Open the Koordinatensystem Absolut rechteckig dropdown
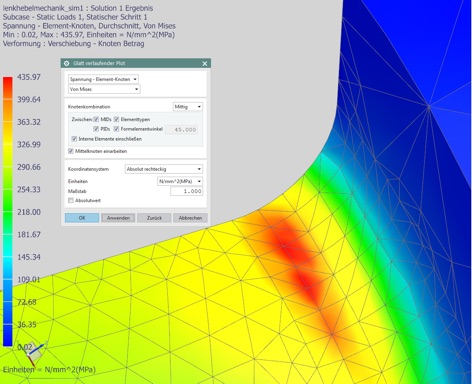472x384 pixels. (164, 169)
